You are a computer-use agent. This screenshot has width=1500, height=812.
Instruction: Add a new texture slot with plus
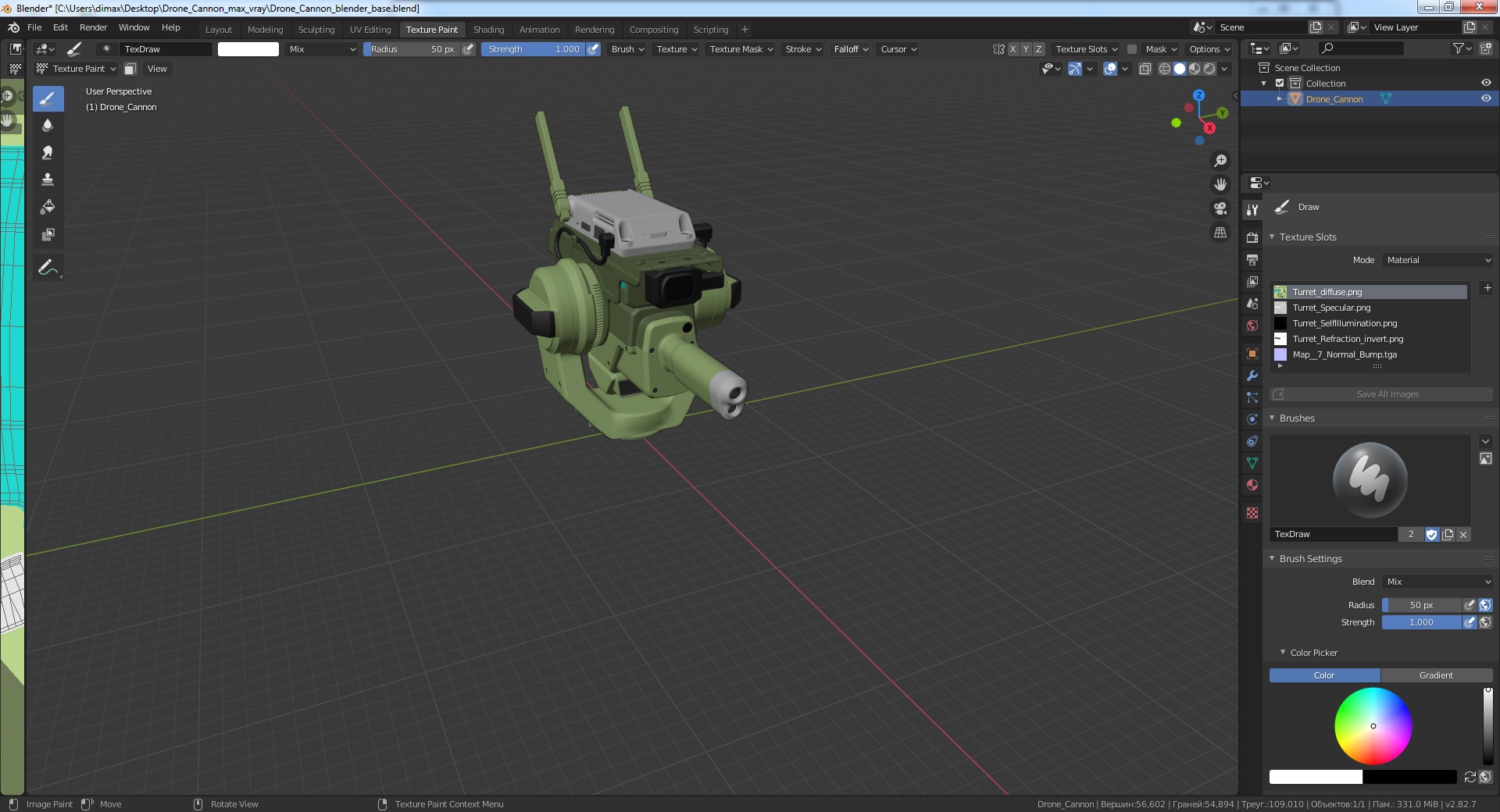(1487, 288)
